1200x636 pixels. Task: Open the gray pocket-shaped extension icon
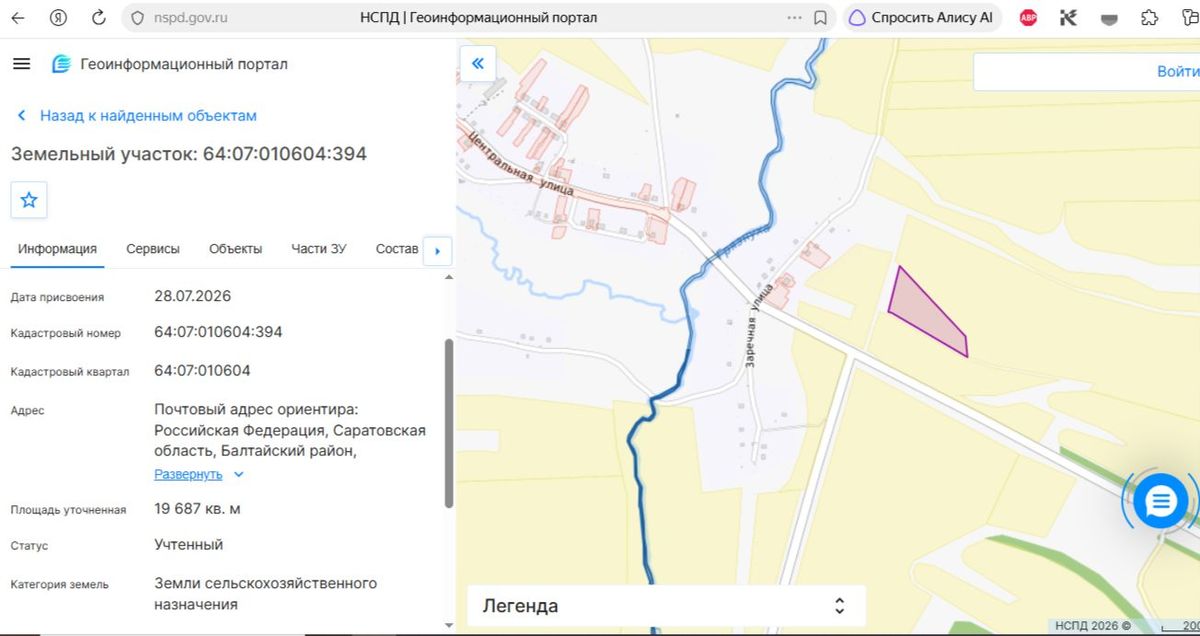1108,18
